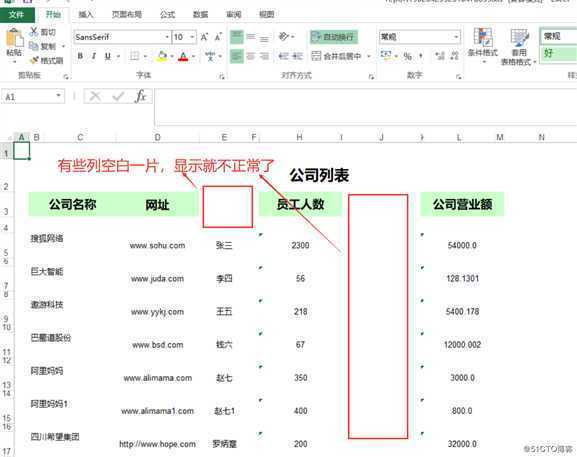Switch to the Home (开始) tab

(x=53, y=14)
